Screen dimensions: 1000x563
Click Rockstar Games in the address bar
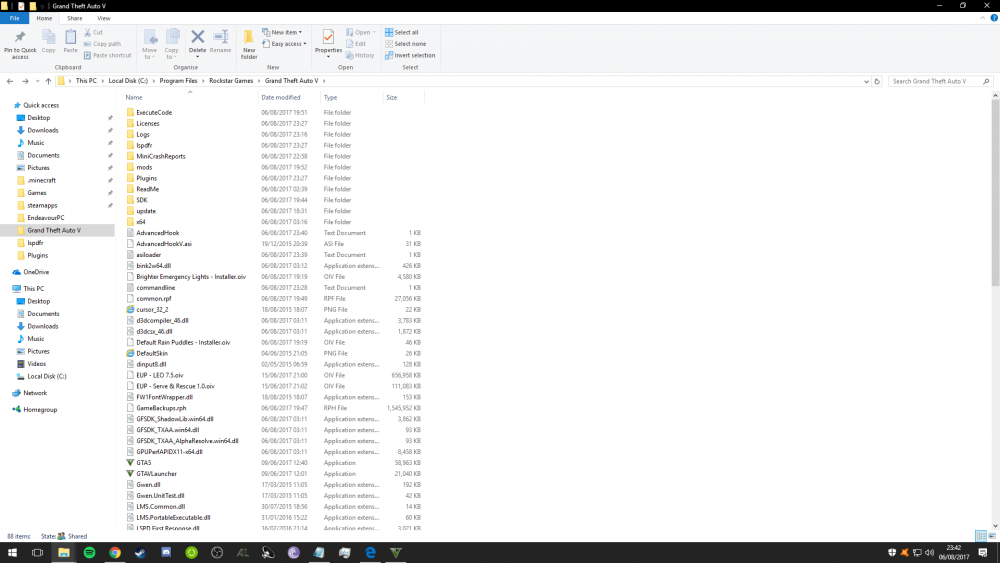pos(231,81)
